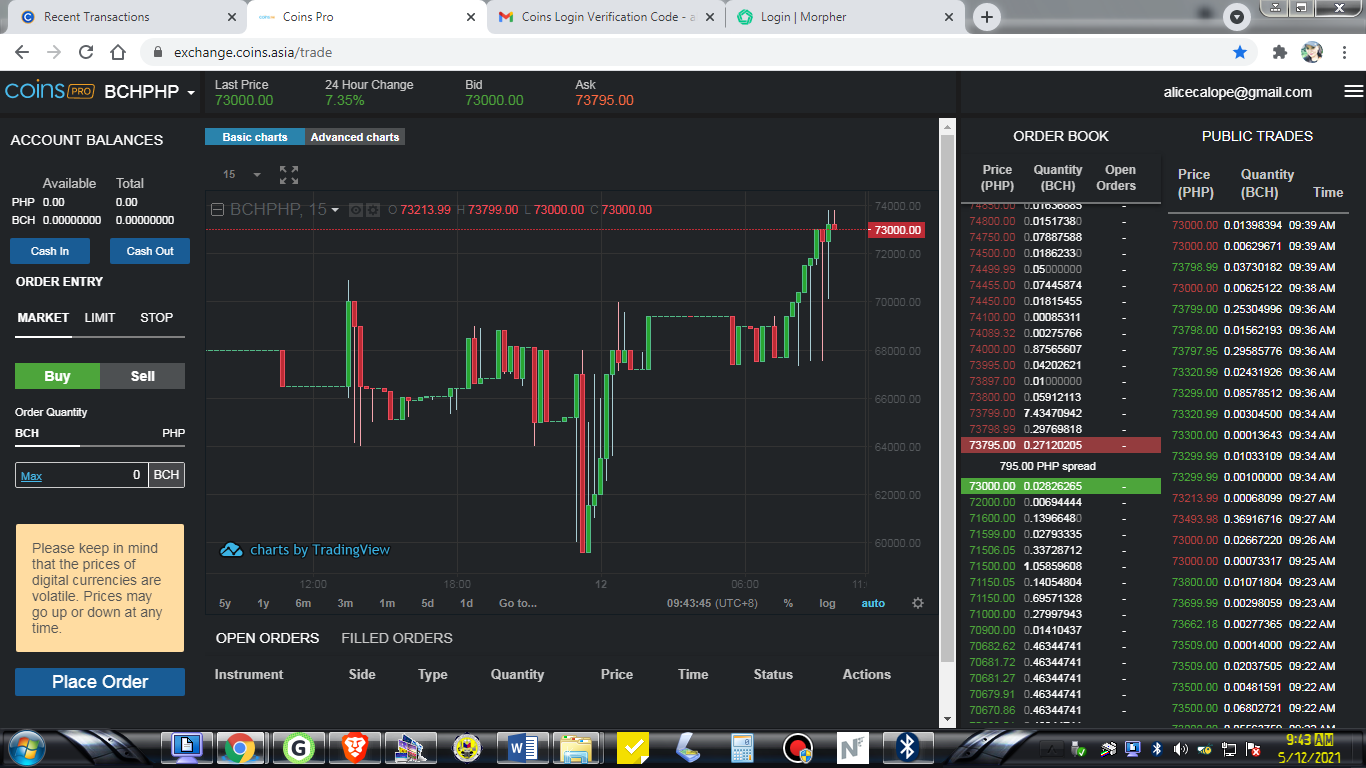Bookmark this page with the star icon
This screenshot has height=768, width=1366.
pyautogui.click(x=1240, y=52)
